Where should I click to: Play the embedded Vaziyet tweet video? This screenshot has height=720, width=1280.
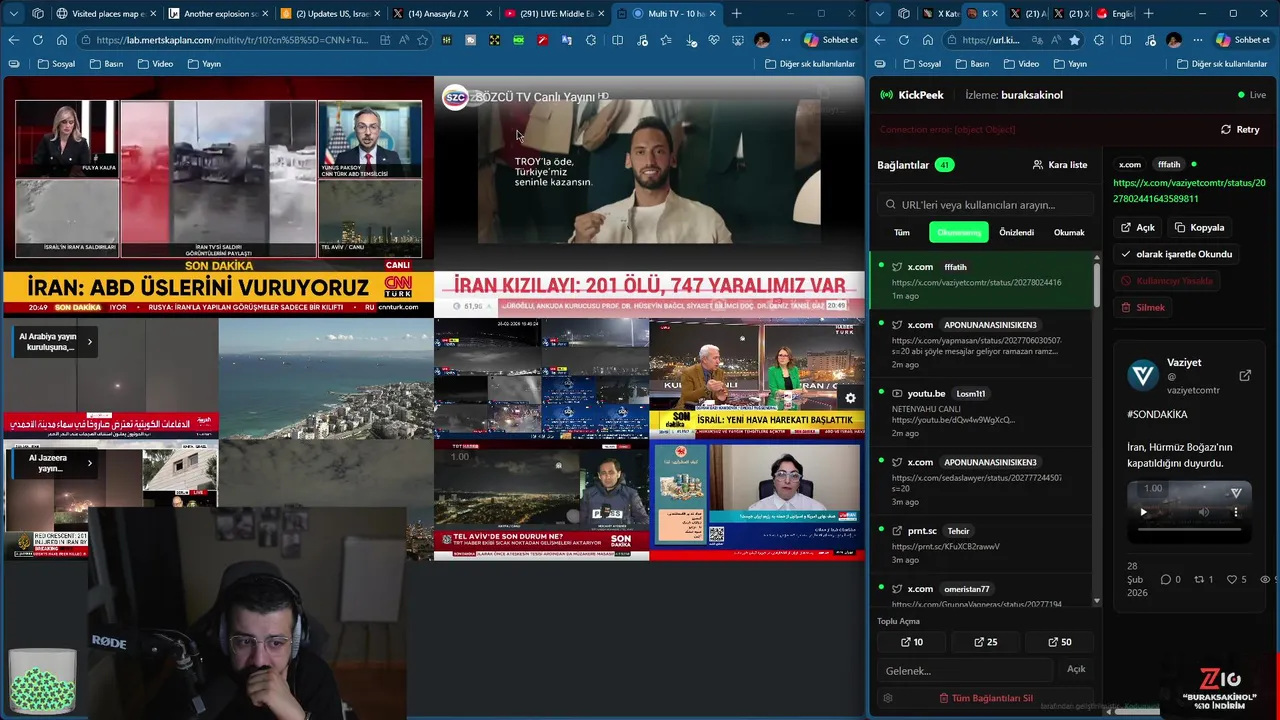point(1144,512)
